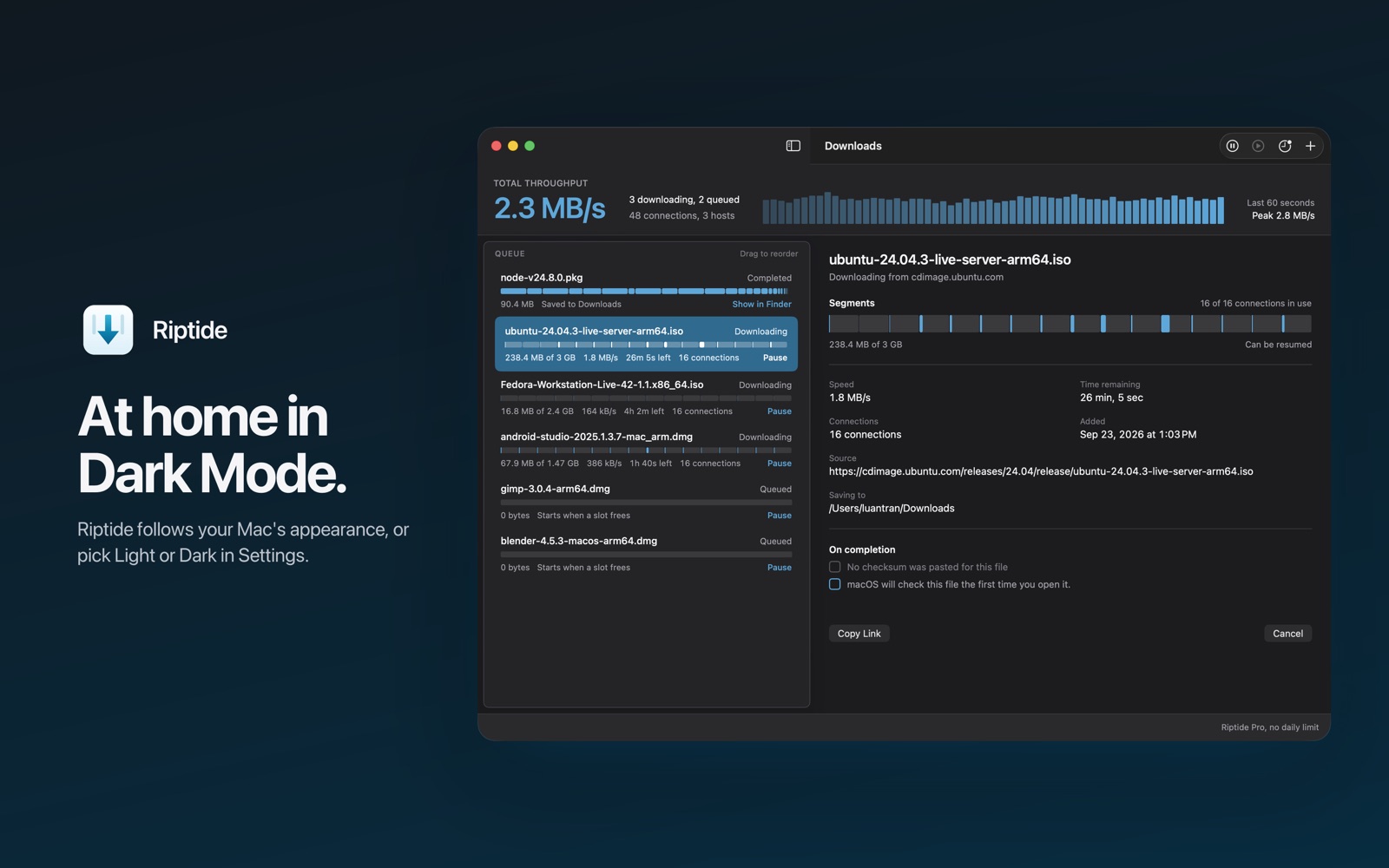This screenshot has width=1389, height=868.
Task: Click the node-v24.8.0.pkg progress bar
Action: coord(646,291)
